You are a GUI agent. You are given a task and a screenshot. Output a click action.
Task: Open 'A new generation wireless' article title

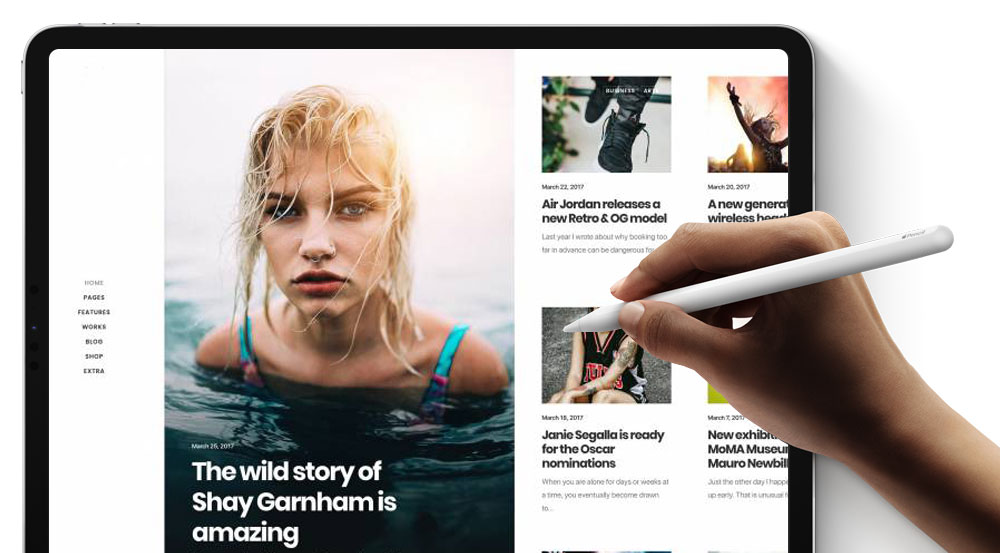[x=747, y=211]
